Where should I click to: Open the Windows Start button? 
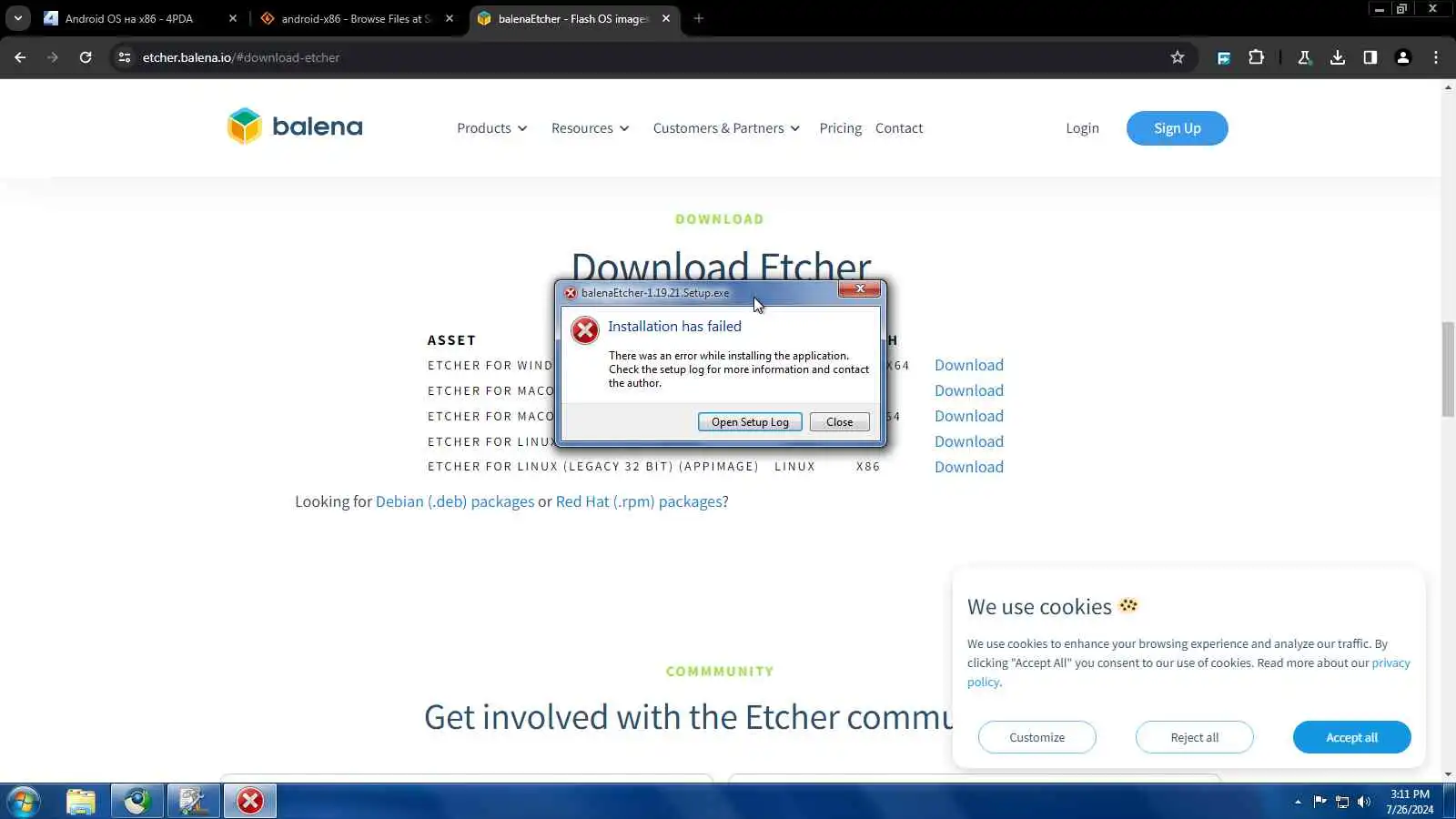point(24,802)
